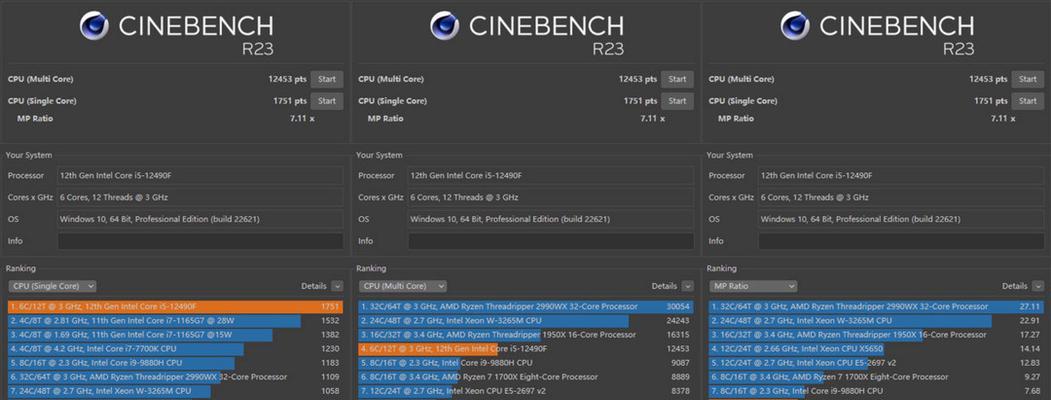Select i7-1165G7 @15W row in single core ranking
Image resolution: width=1051 pixels, height=400 pixels.
tap(176, 335)
